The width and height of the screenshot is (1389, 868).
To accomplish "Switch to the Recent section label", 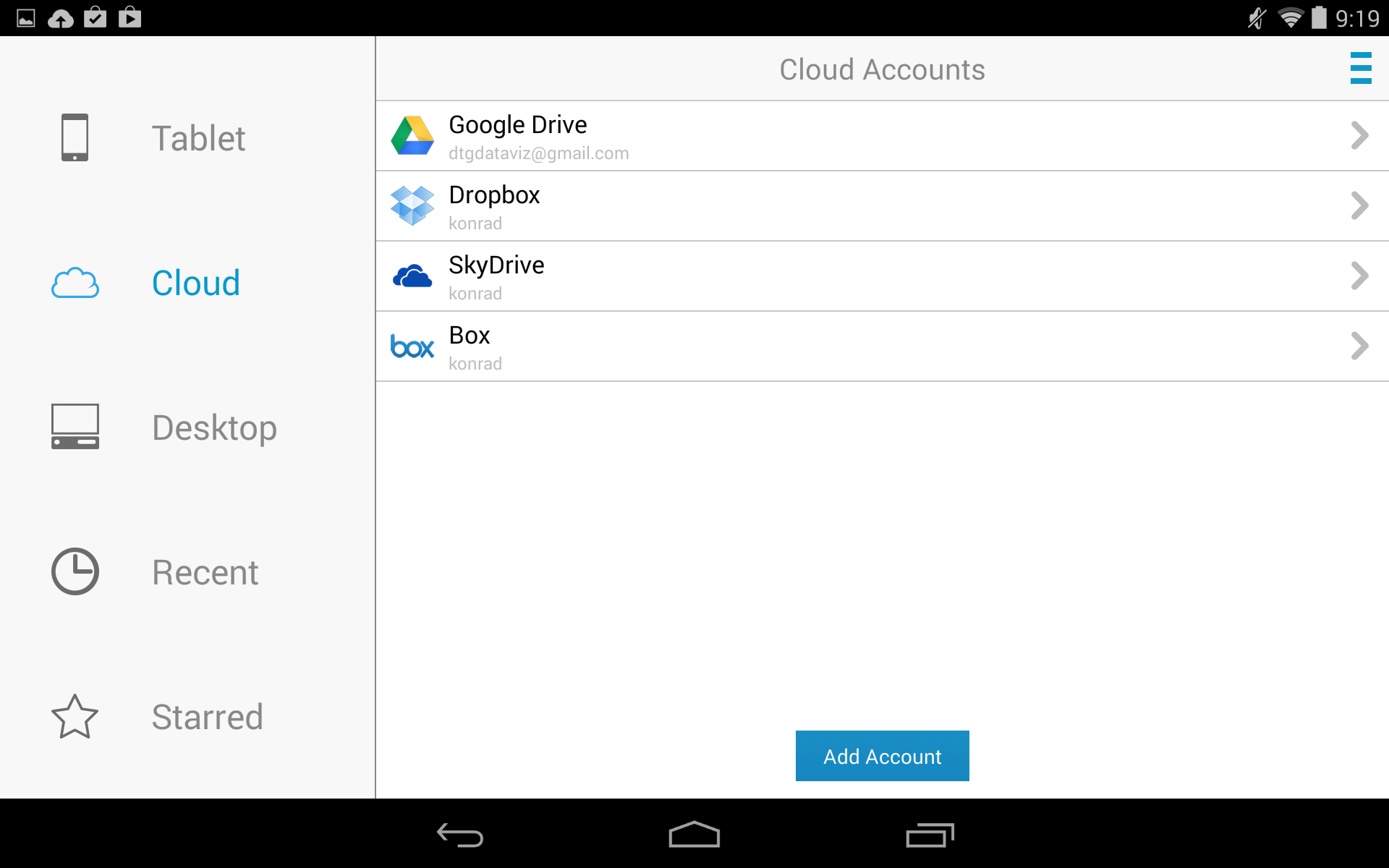I will [x=205, y=572].
